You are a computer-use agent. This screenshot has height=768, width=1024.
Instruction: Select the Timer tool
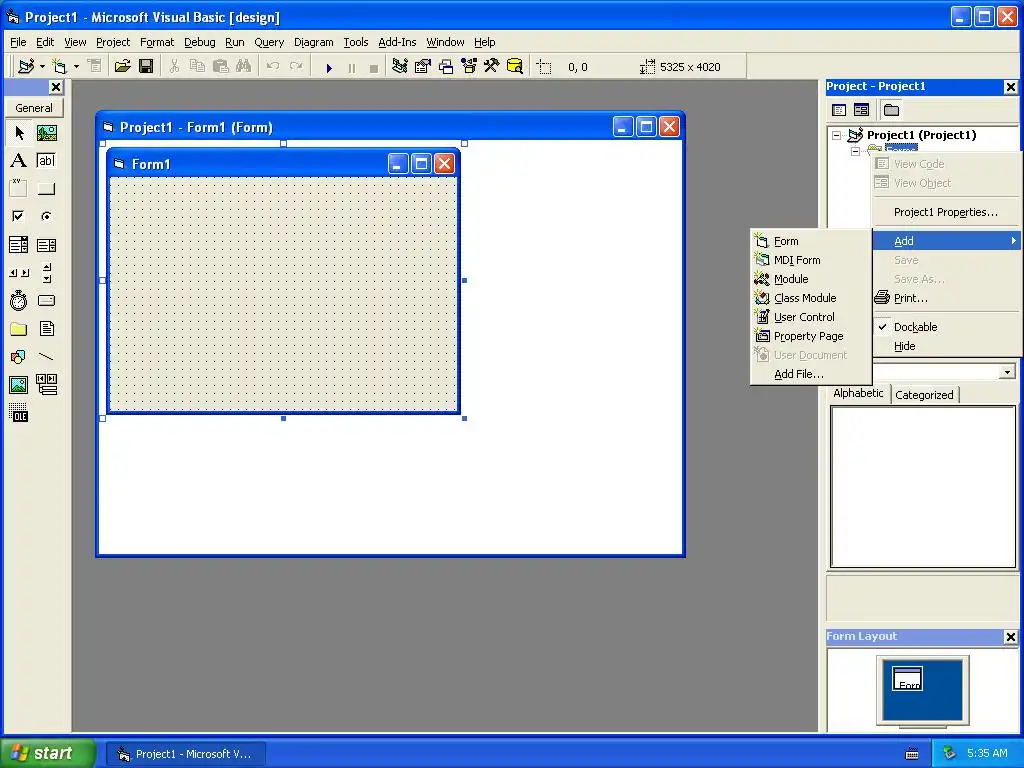click(19, 300)
